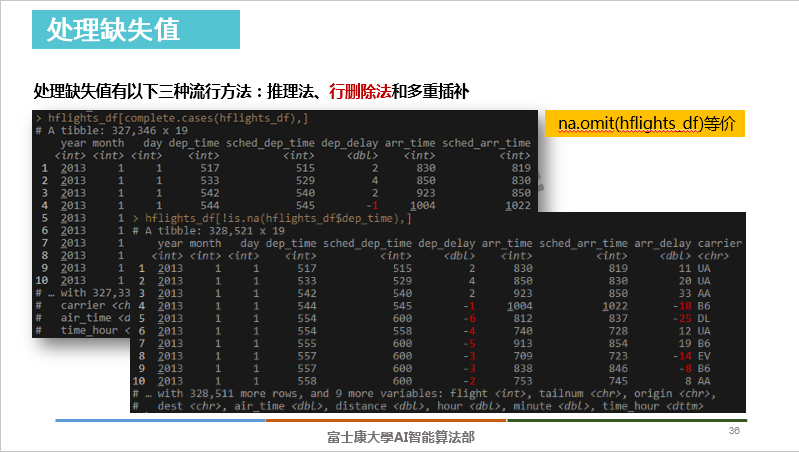The width and height of the screenshot is (799, 452).
Task: Click the value 1004 in lower console arr_time
Action: [520, 306]
